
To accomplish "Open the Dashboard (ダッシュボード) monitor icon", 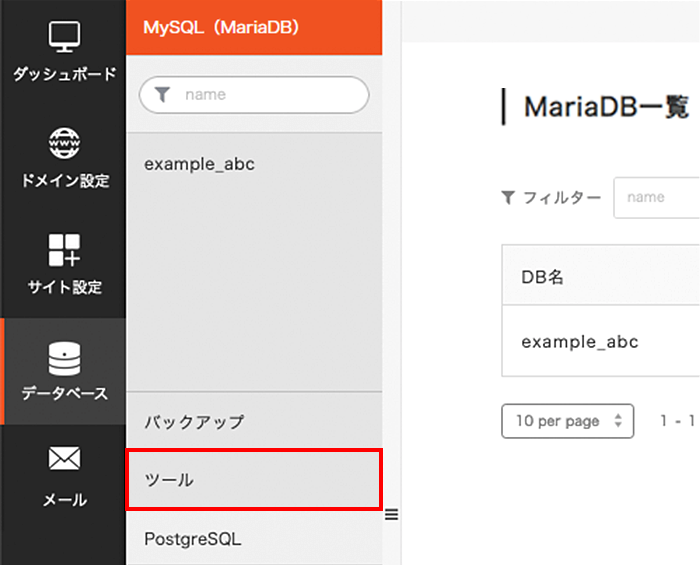I will coord(64,37).
